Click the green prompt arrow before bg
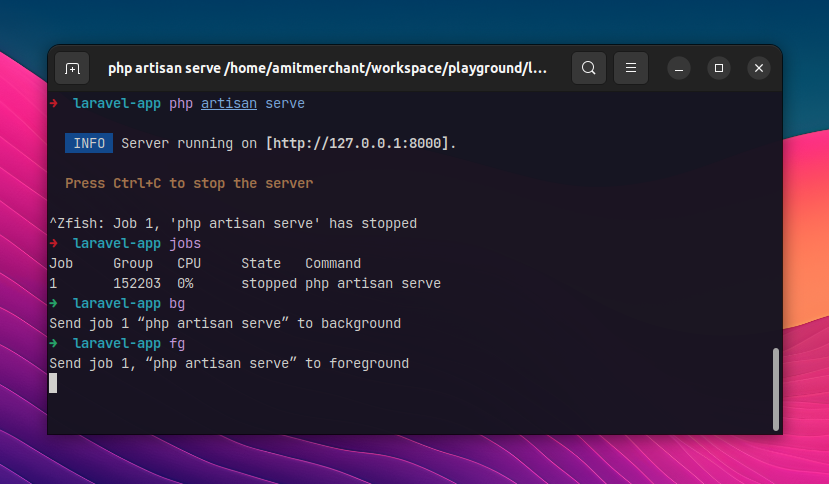Viewport: 829px width, 484px height. click(53, 304)
